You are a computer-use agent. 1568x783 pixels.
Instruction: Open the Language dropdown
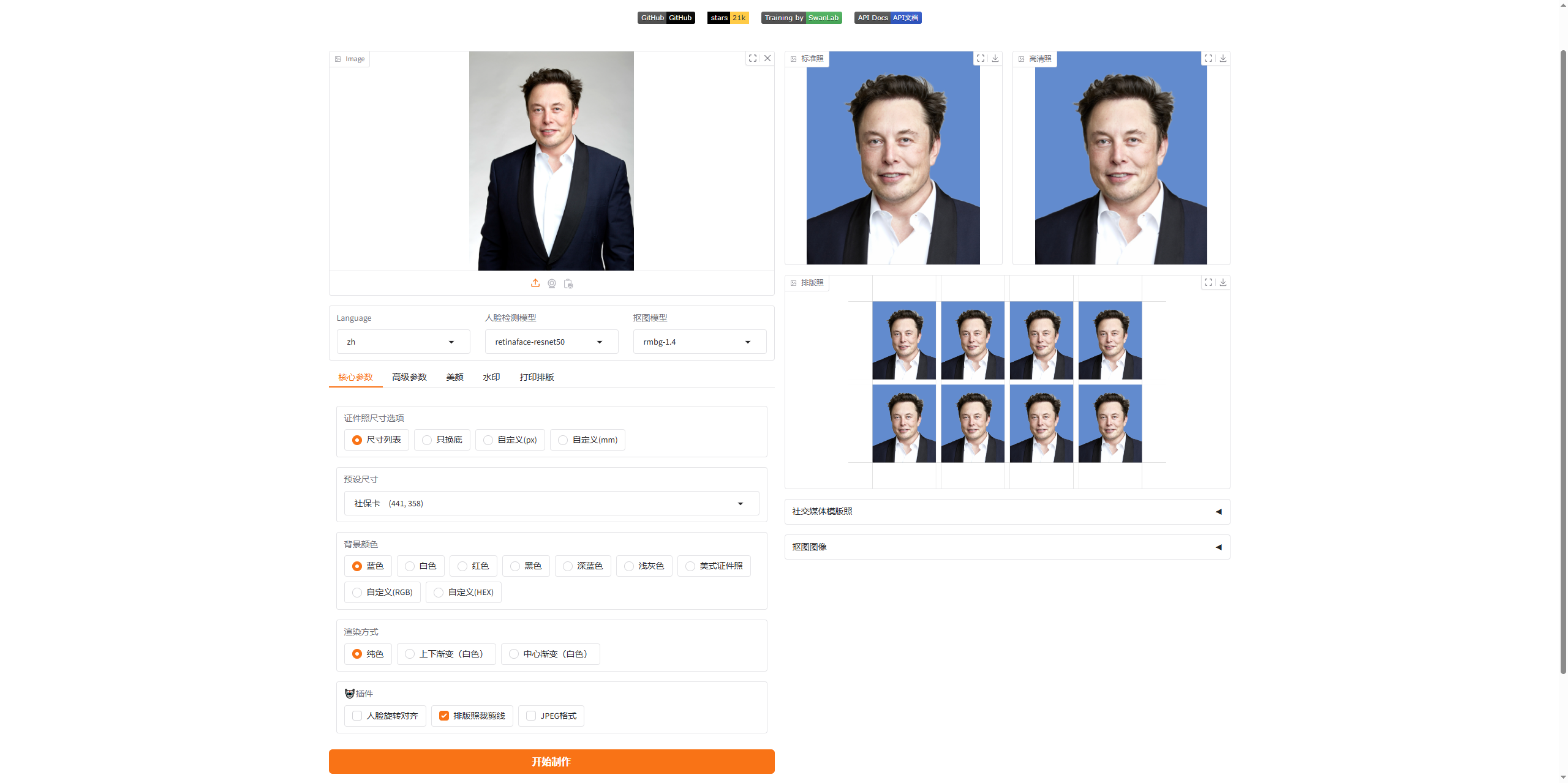[x=403, y=342]
